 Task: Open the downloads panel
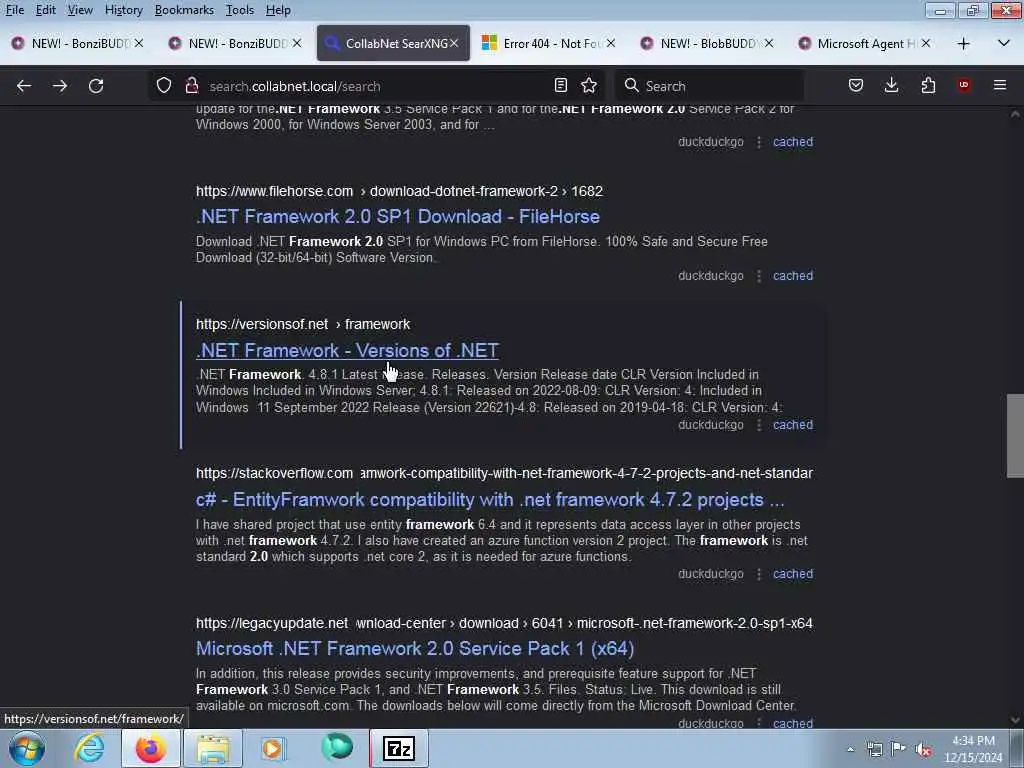891,86
